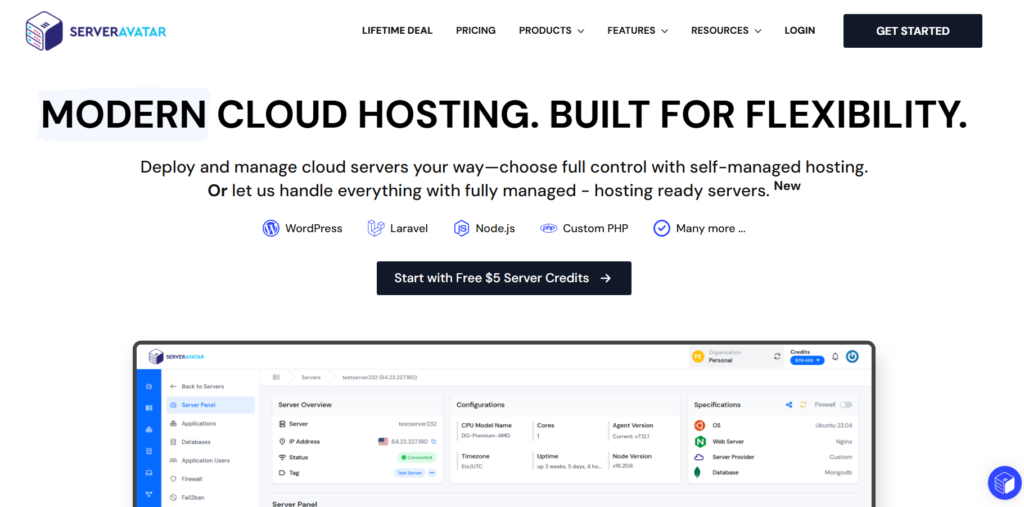Click the Custom PHP label
Viewport: 1024px width, 507px height.
pos(596,229)
